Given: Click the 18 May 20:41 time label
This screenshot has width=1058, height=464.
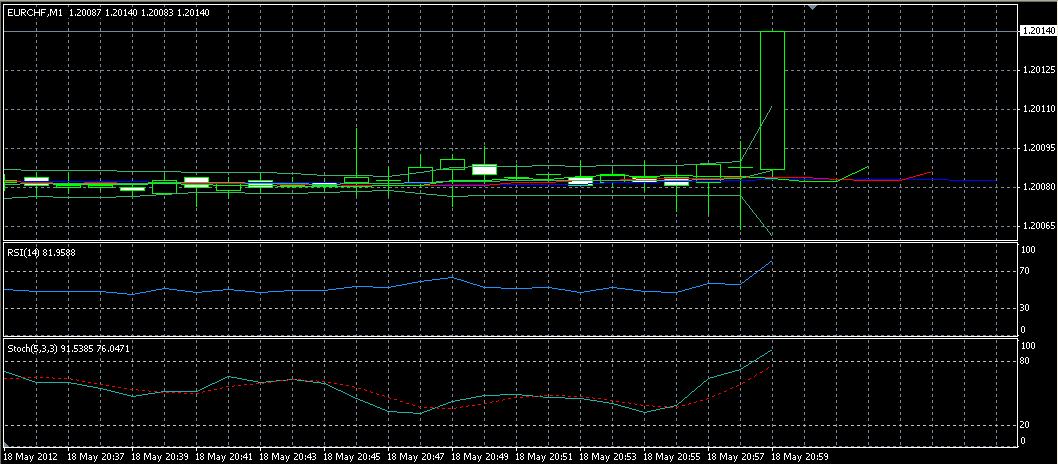Looking at the screenshot, I should coord(225,457).
